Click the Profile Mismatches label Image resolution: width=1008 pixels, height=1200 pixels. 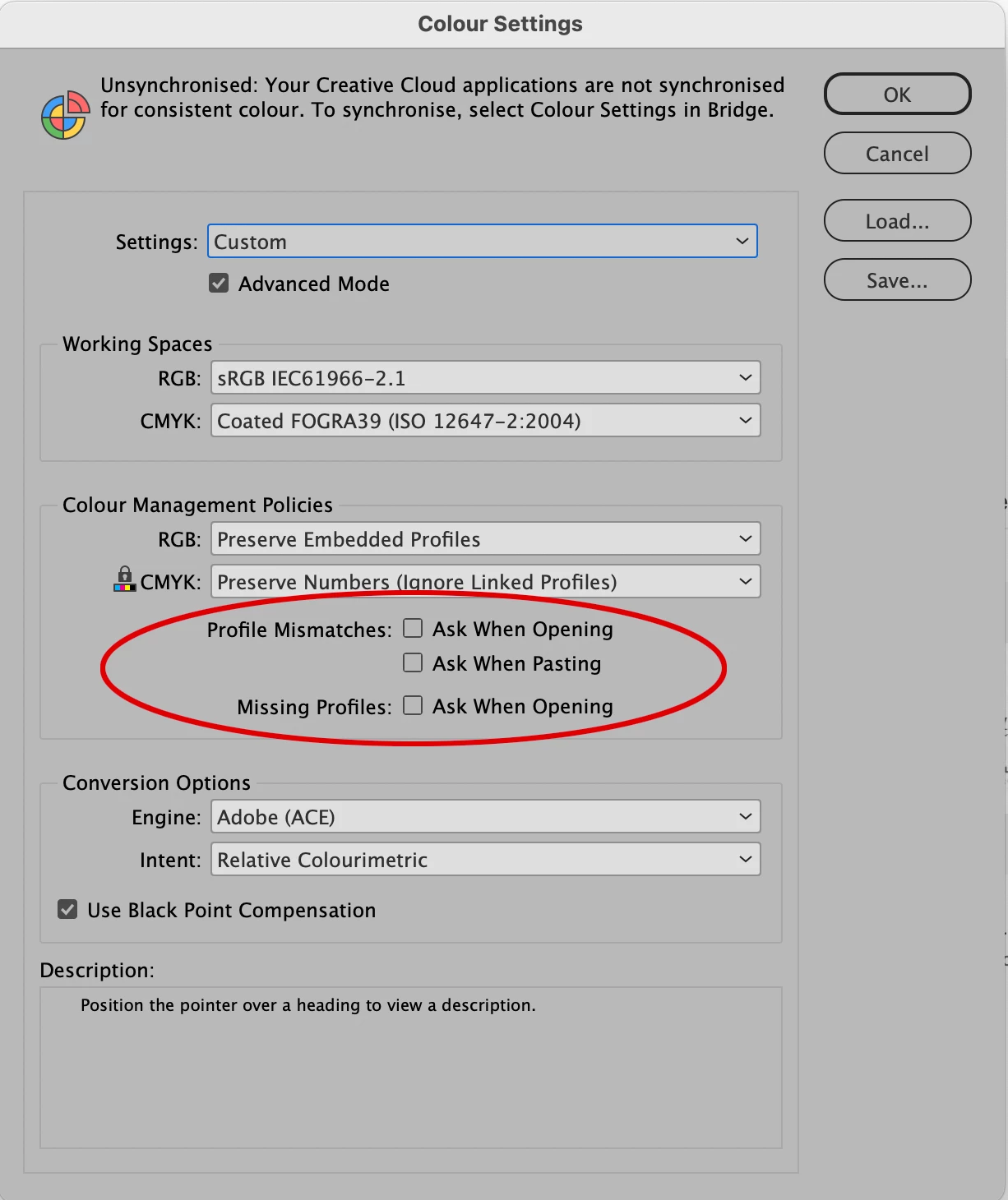299,630
